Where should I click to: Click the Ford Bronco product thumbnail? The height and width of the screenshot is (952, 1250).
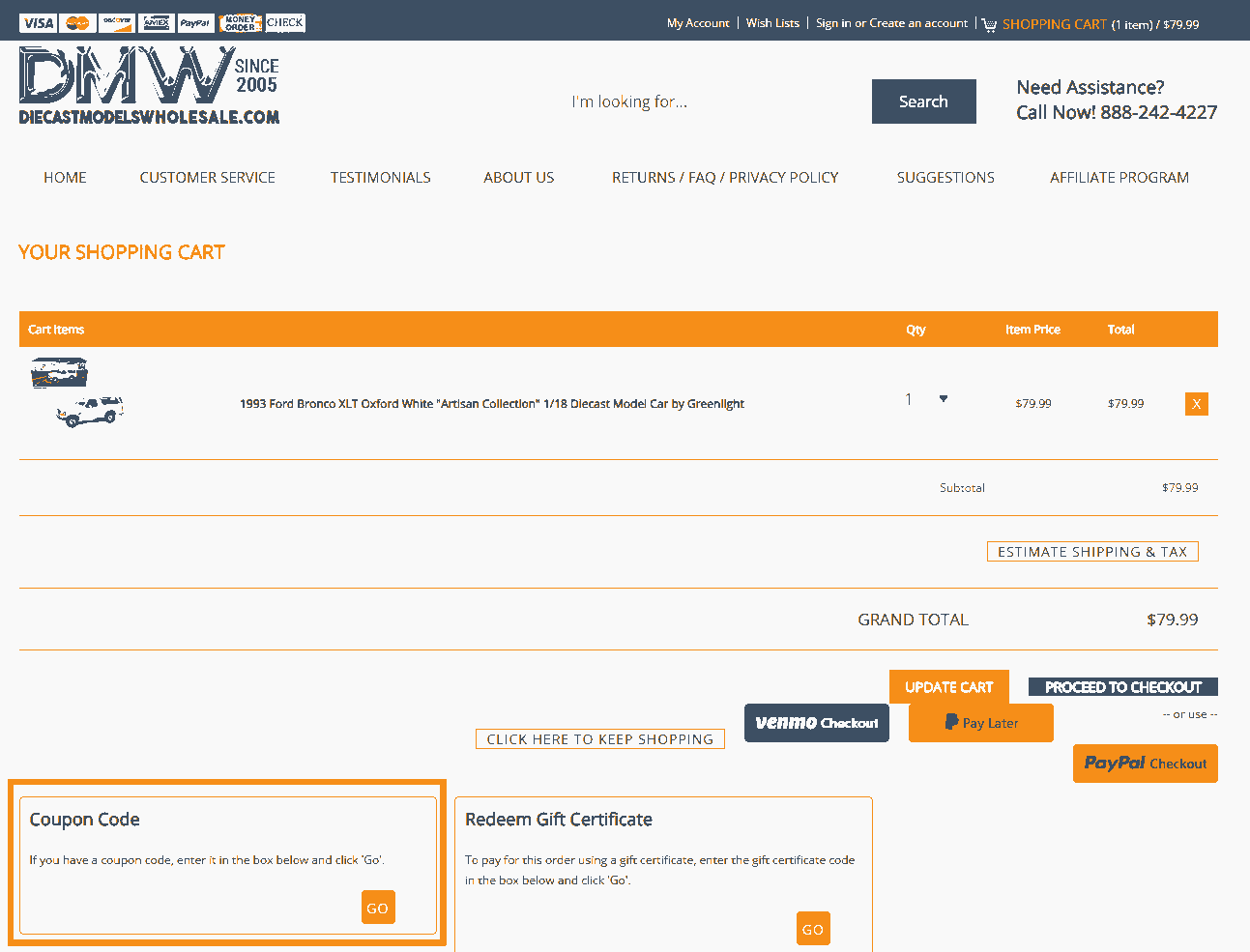(77, 394)
